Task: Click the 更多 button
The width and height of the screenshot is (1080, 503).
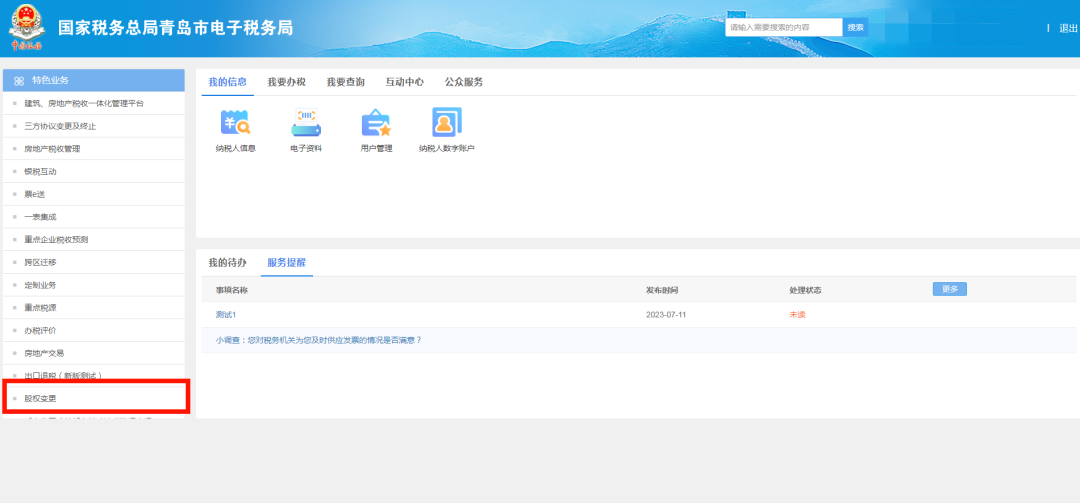Action: (950, 289)
